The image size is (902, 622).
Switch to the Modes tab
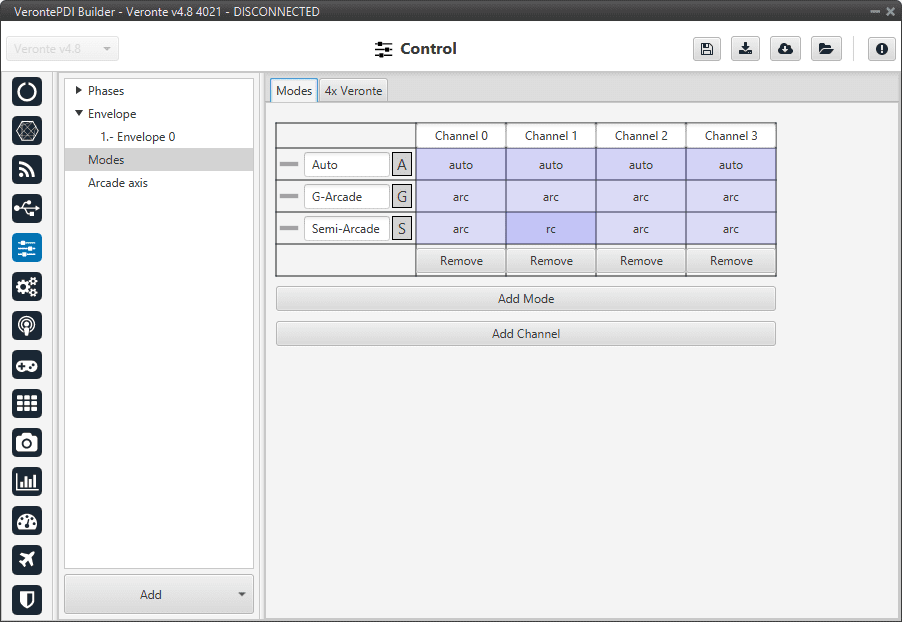point(294,90)
